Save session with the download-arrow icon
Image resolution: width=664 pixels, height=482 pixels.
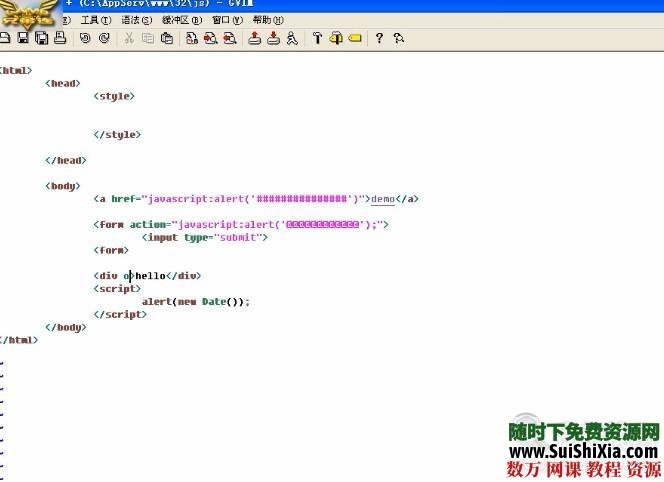tap(273, 38)
